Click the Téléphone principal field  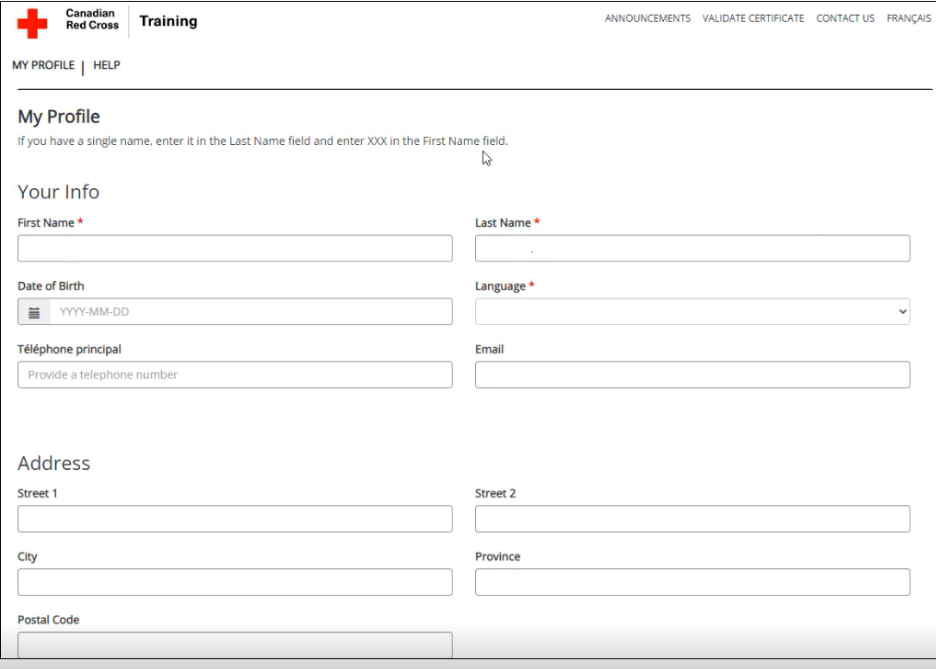coord(232,376)
